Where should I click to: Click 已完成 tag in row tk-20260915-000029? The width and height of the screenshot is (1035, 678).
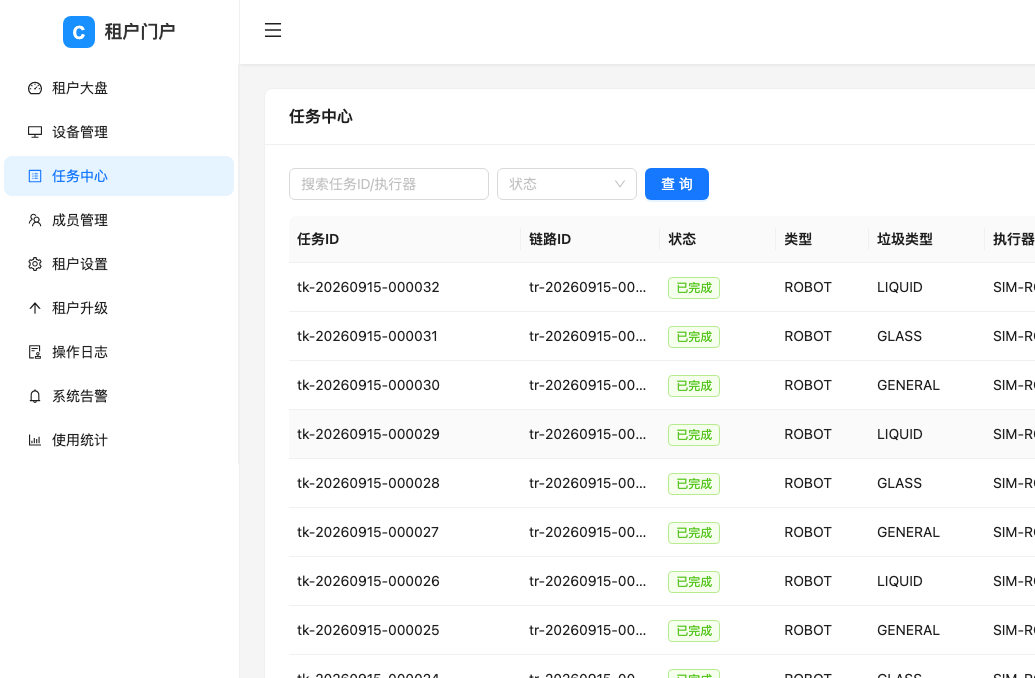tap(694, 434)
